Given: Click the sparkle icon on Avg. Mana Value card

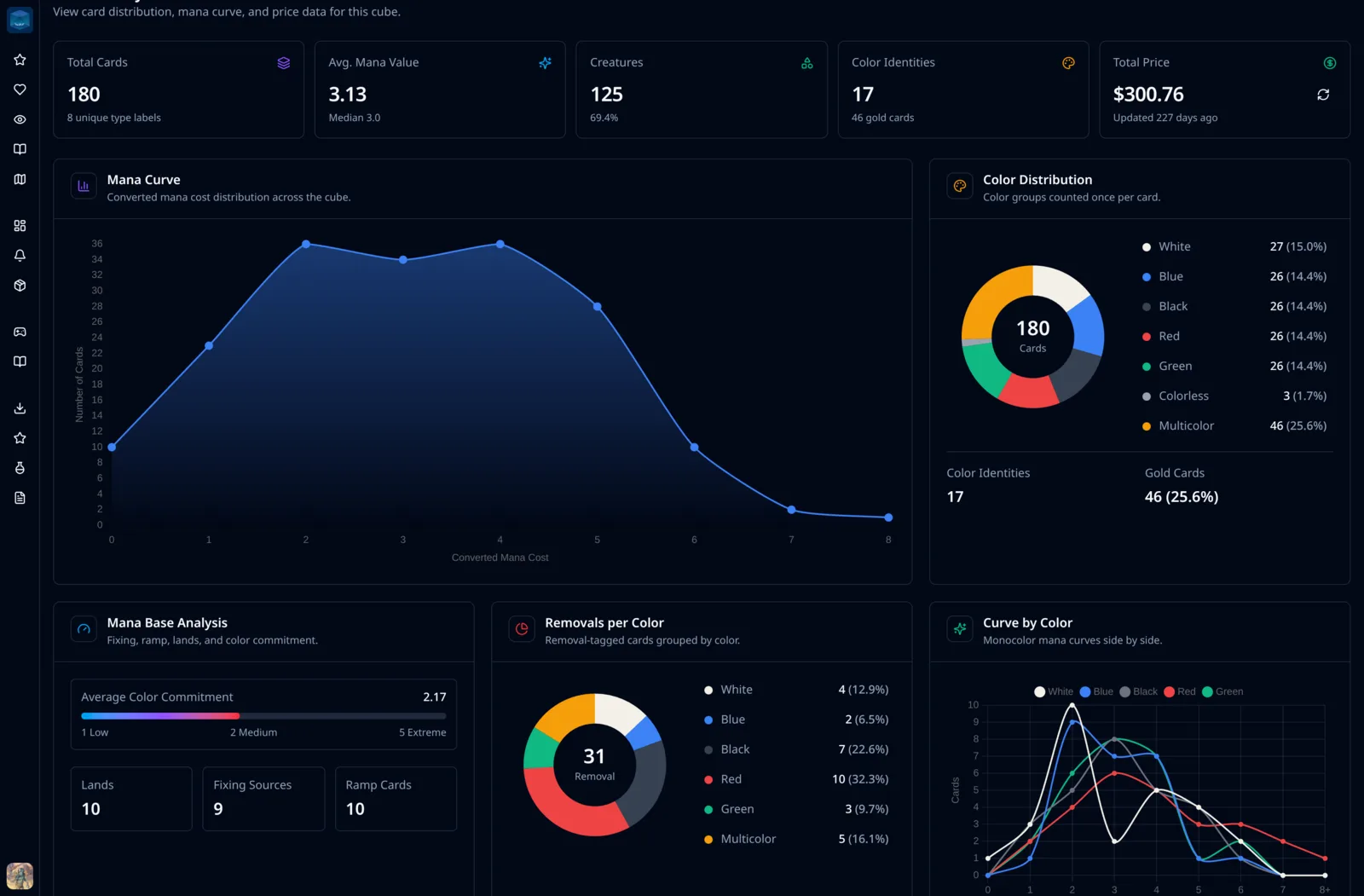Looking at the screenshot, I should (x=546, y=63).
